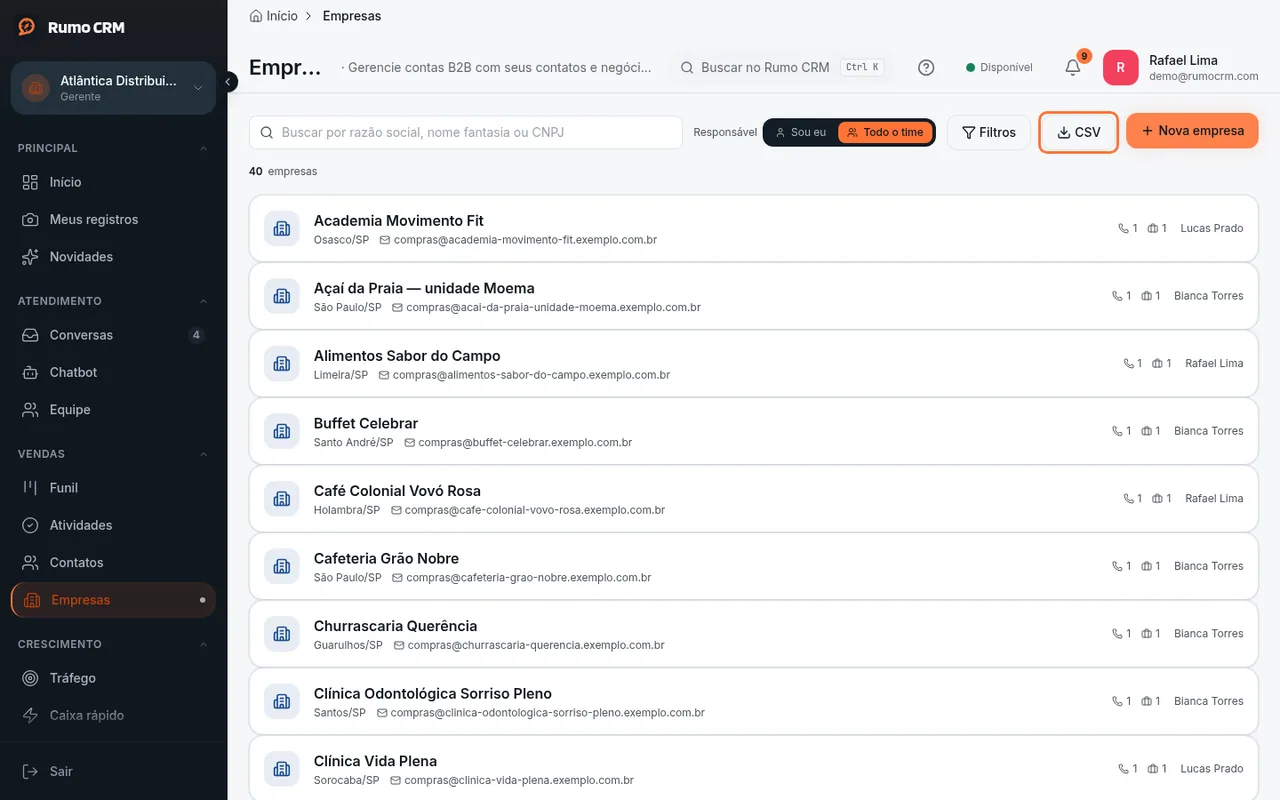Open the Novidades page
Viewport: 1280px width, 800px height.
pos(113,257)
